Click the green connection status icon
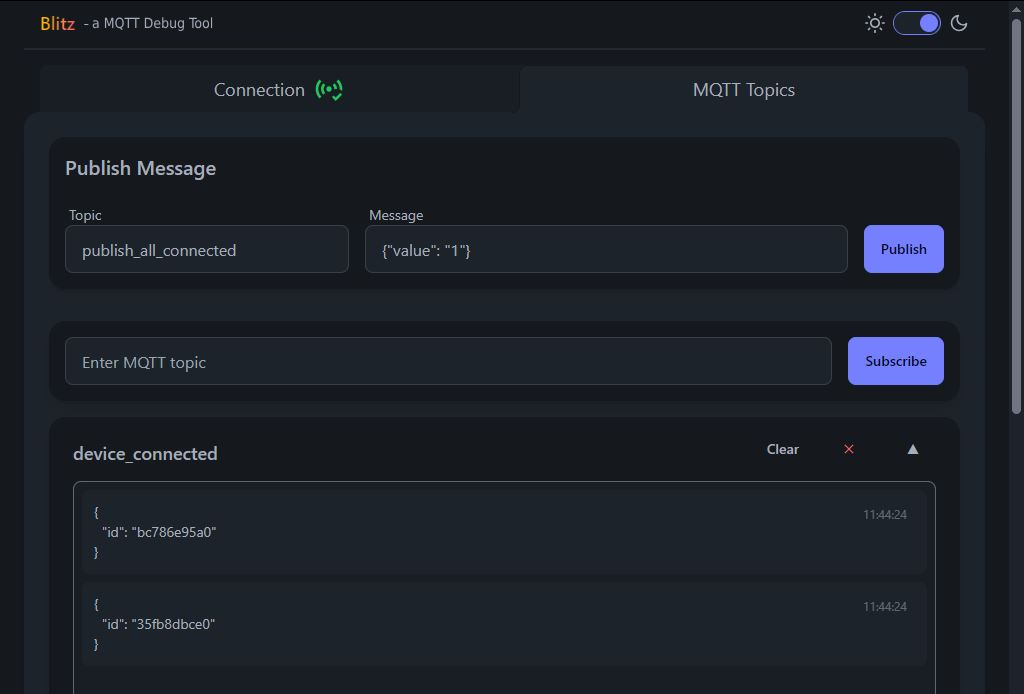This screenshot has height=694, width=1024. pyautogui.click(x=329, y=90)
